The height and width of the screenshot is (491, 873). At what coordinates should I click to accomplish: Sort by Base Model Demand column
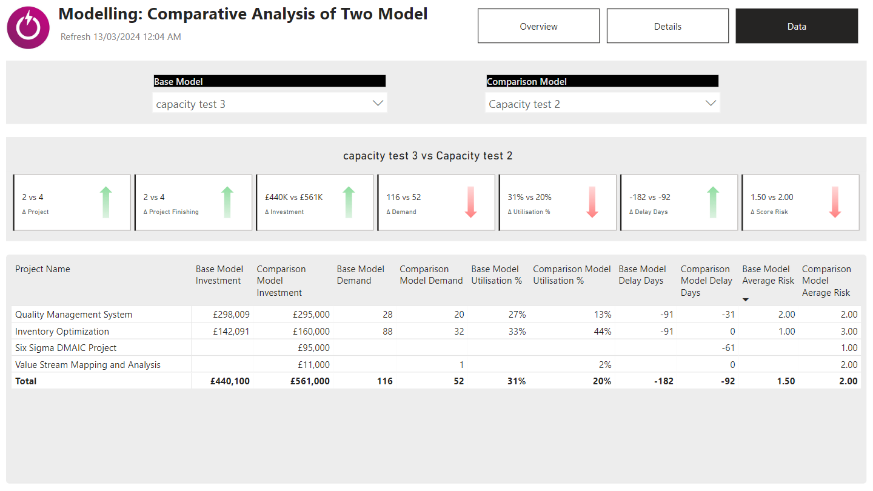[x=360, y=275]
